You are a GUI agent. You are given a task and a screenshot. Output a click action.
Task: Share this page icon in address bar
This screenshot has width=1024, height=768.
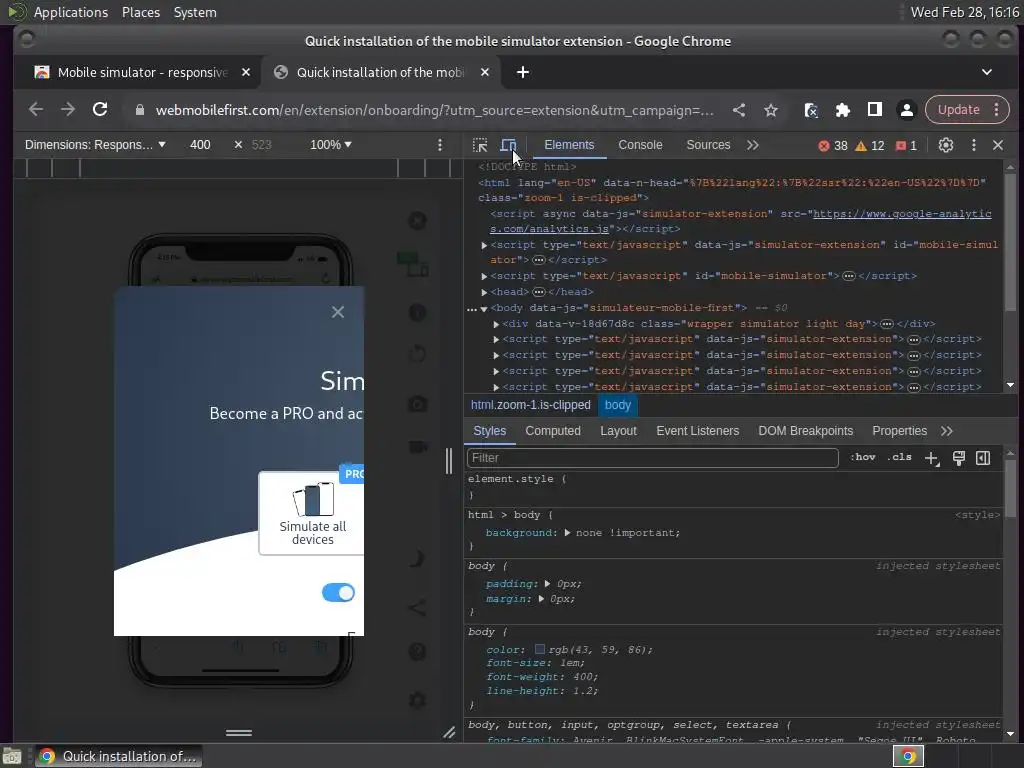[739, 110]
